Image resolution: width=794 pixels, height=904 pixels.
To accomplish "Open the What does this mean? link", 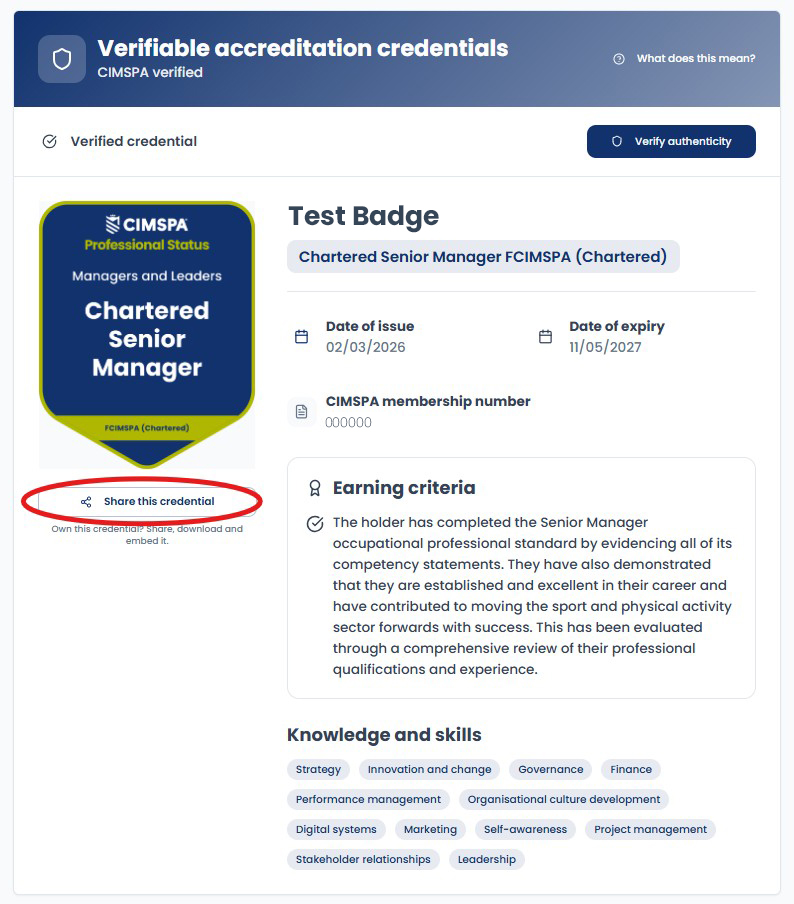I will 696,58.
